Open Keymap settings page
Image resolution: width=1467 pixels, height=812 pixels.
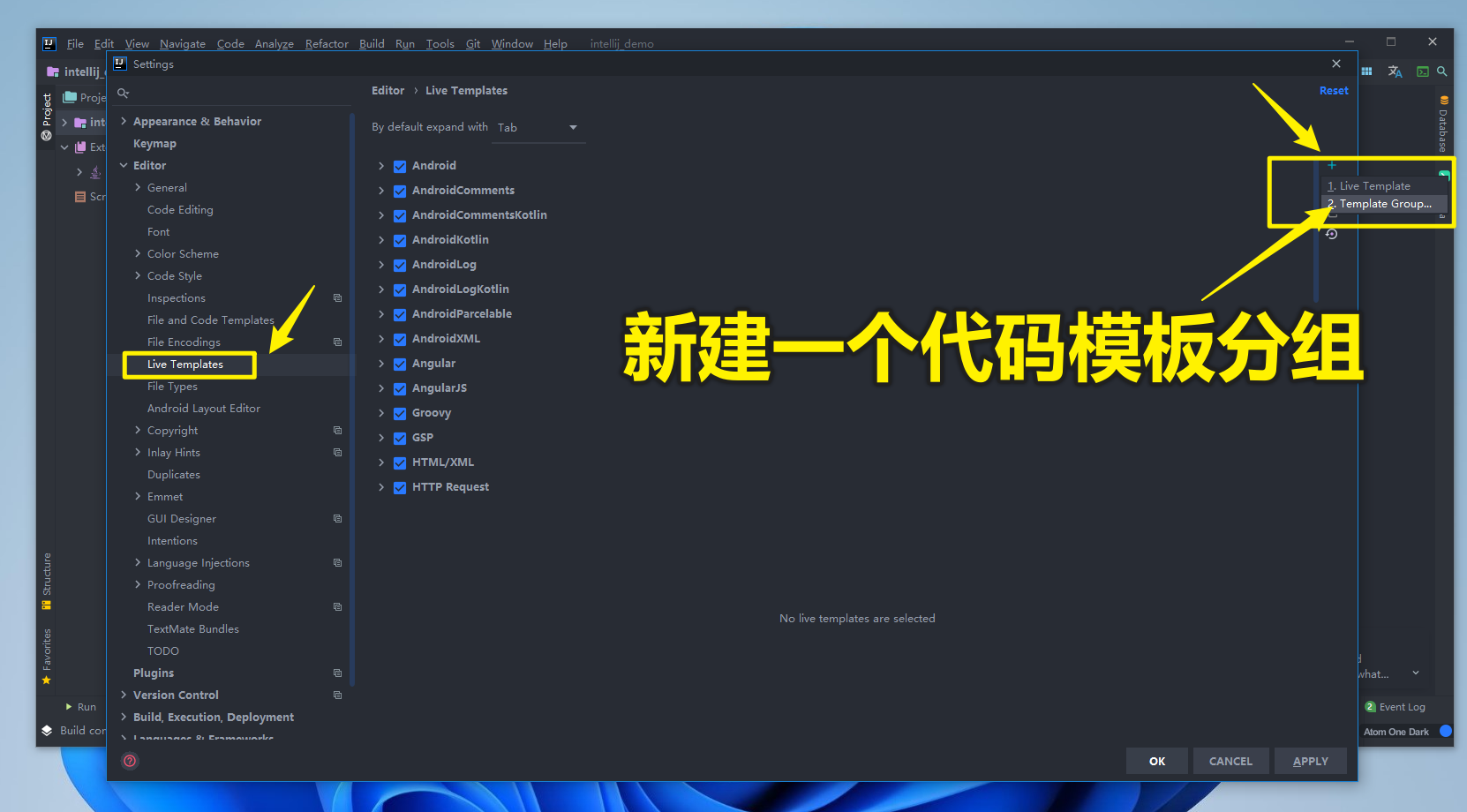pos(154,143)
